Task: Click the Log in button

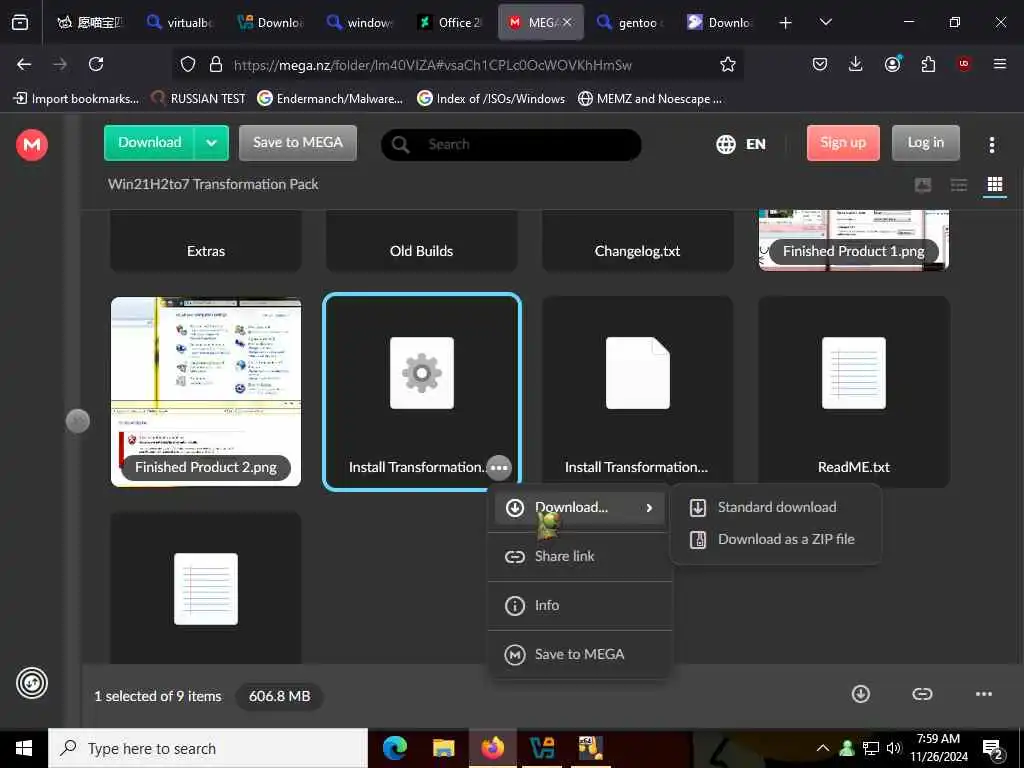Action: [x=925, y=142]
